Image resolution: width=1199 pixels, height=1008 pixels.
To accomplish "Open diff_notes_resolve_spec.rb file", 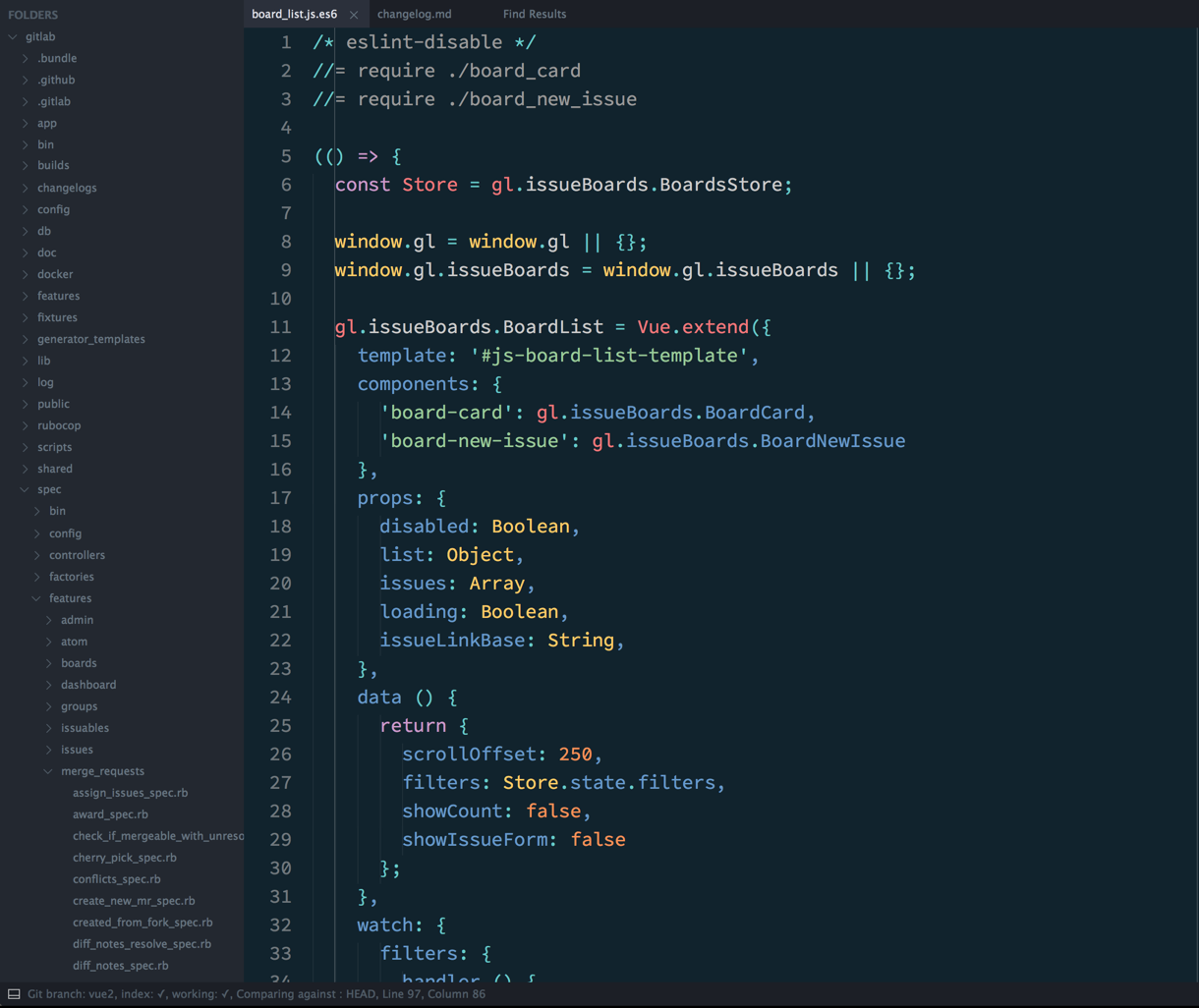I will (142, 944).
